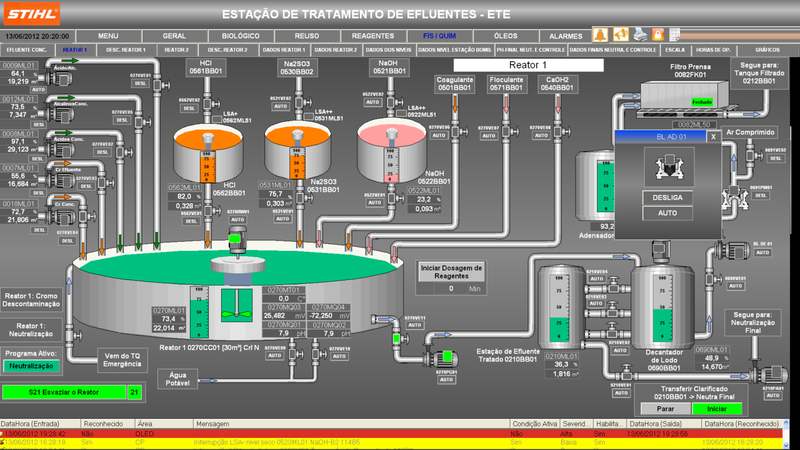Click the BL DE 01 pump icon
Screen dimensions: 800x450
(733, 251)
